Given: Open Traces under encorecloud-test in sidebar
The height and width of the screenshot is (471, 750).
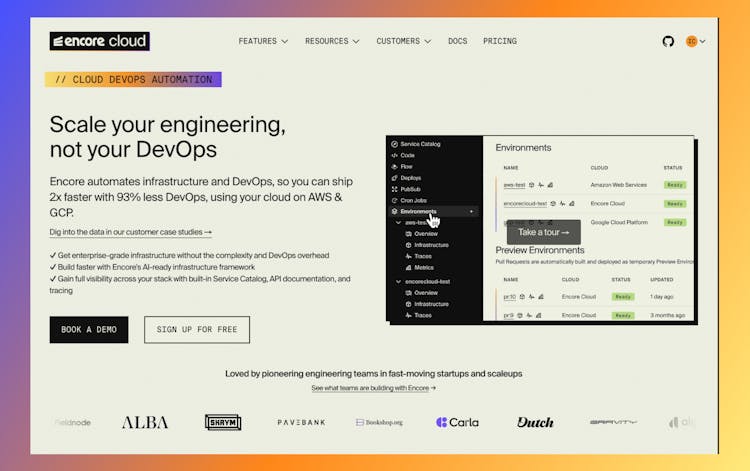Looking at the screenshot, I should click(x=419, y=316).
